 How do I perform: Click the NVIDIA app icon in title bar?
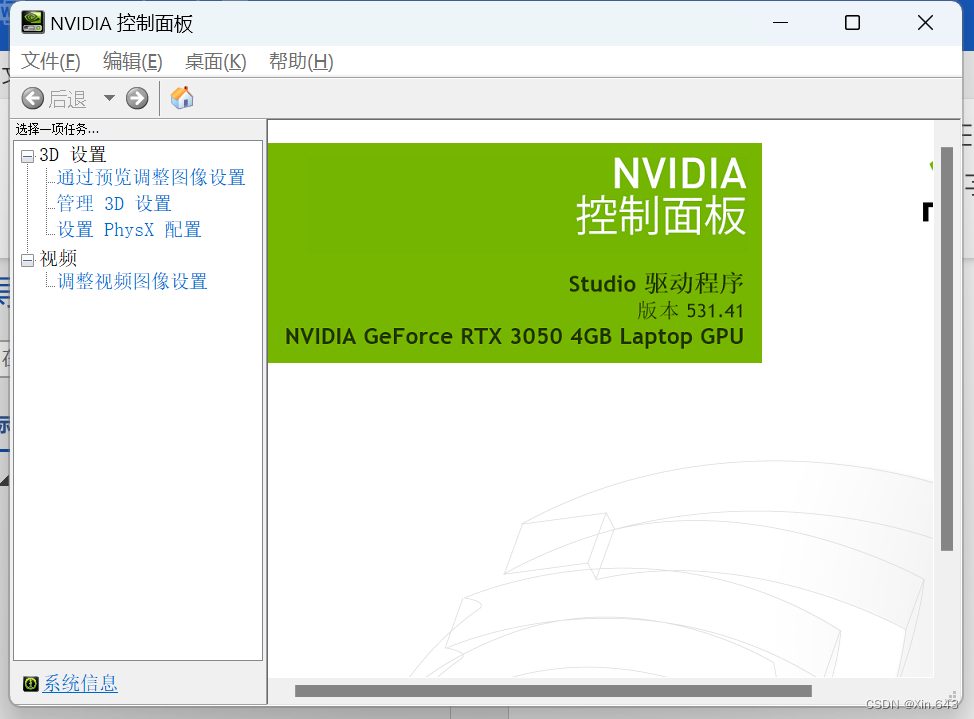(32, 22)
